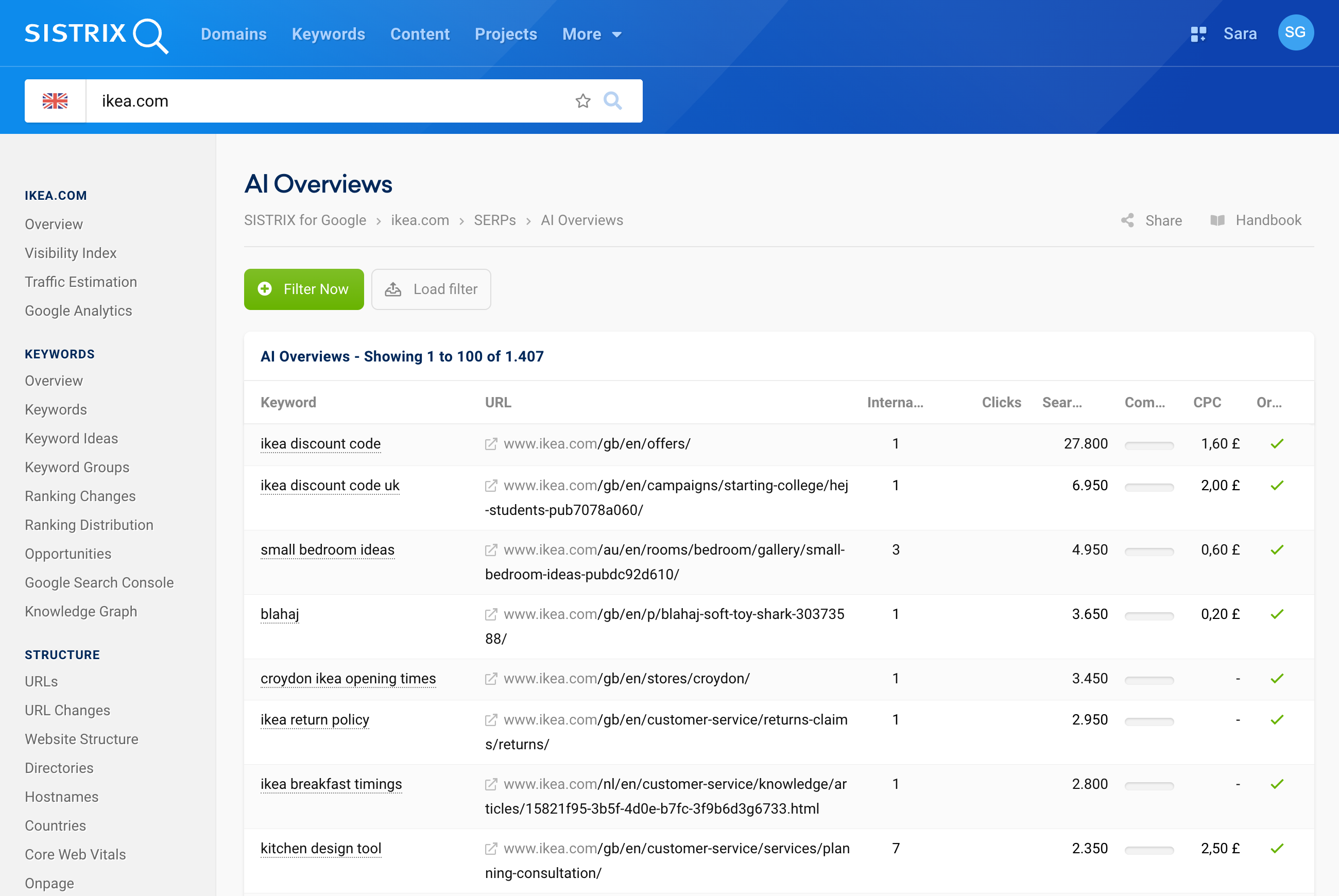Click the Handbook book icon
1339x896 pixels.
[1217, 220]
